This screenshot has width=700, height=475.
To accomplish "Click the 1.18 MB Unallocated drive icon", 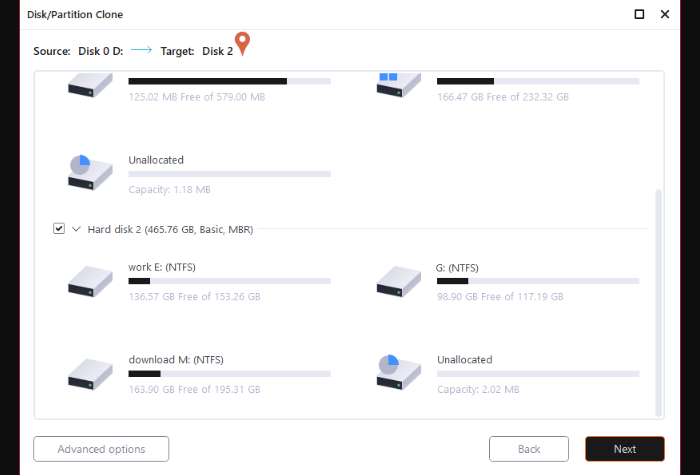I will tap(90, 172).
